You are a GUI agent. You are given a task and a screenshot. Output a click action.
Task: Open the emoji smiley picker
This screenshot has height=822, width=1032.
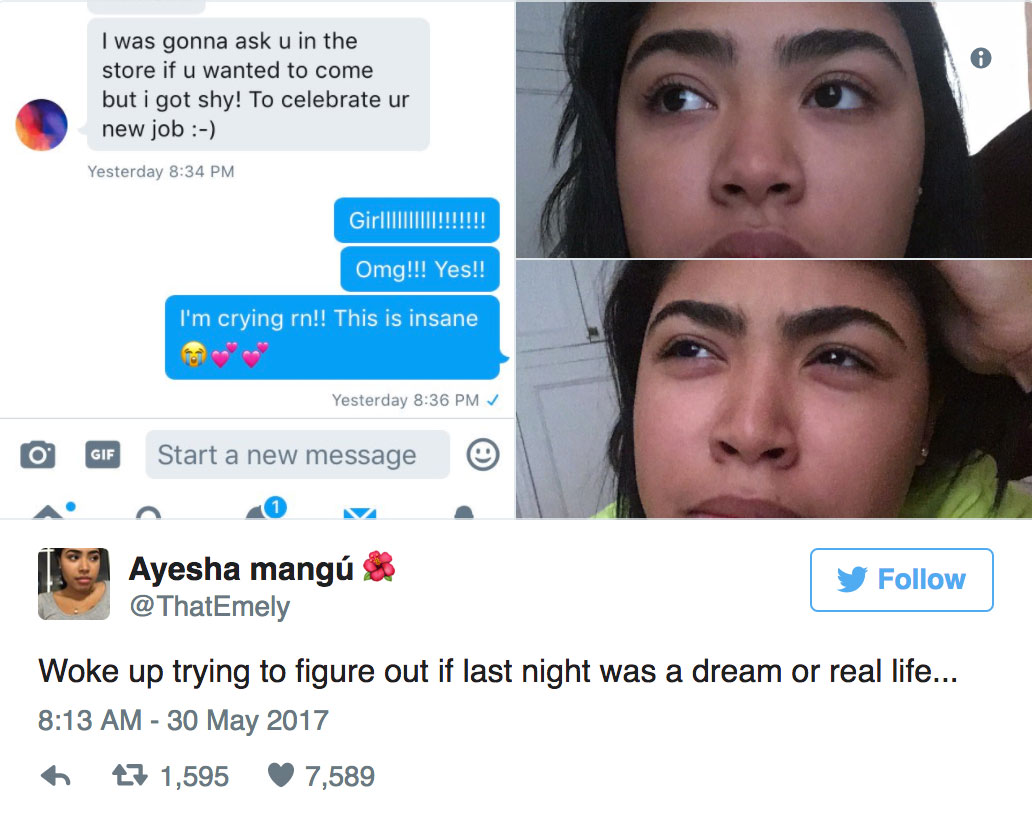[482, 454]
